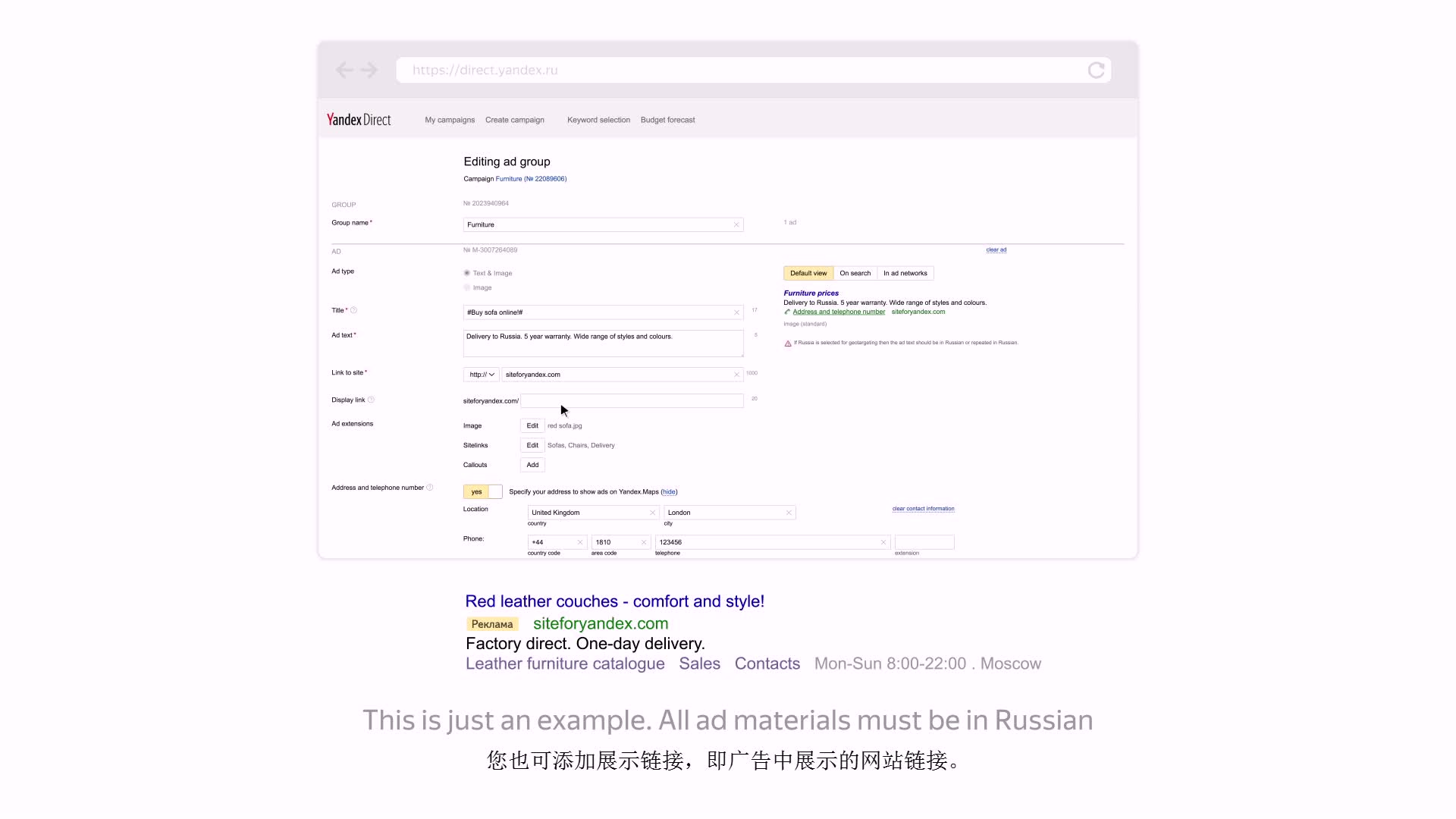Viewport: 1456px width, 819px height.
Task: Clear the London city field
Action: [x=789, y=513]
